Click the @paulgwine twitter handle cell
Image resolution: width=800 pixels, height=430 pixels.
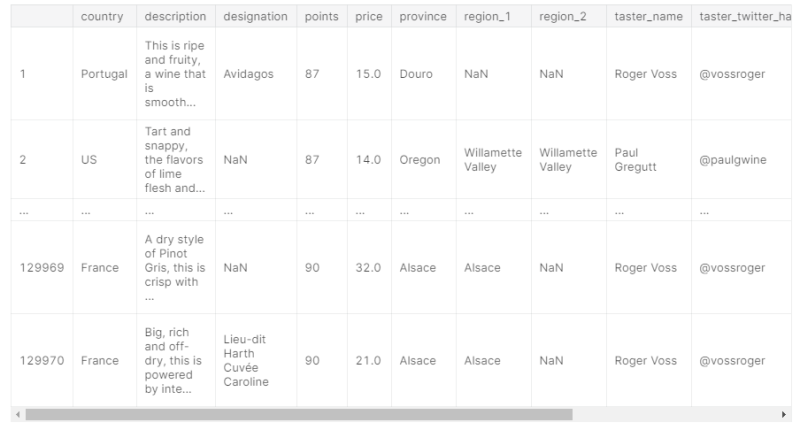[734, 160]
